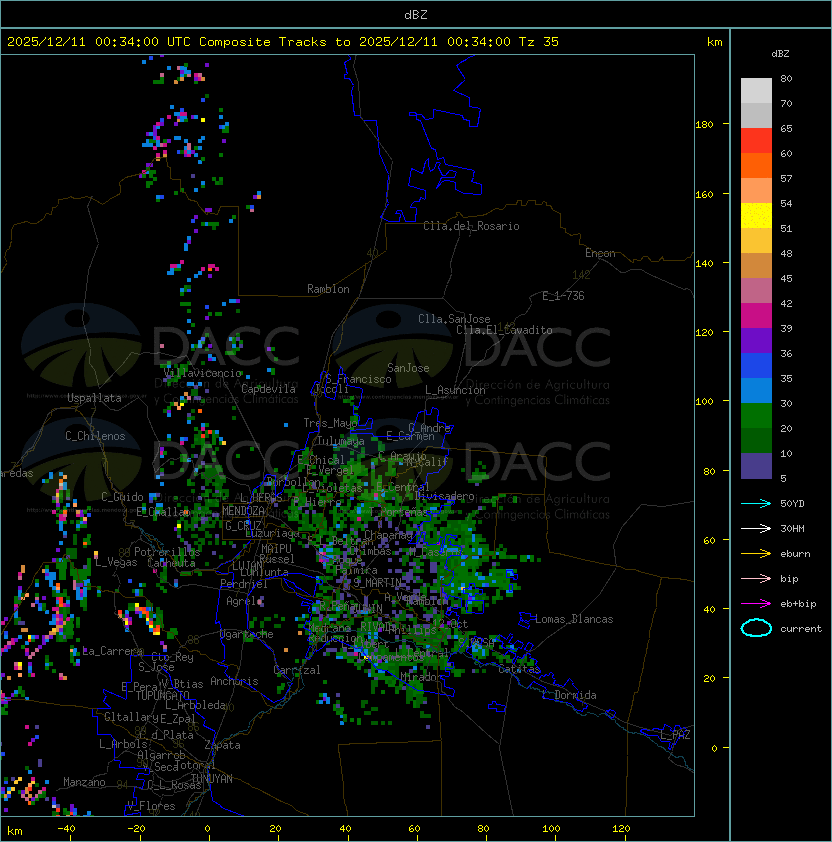
Task: Click the 'Uspallata' map label
Action: tap(94, 398)
